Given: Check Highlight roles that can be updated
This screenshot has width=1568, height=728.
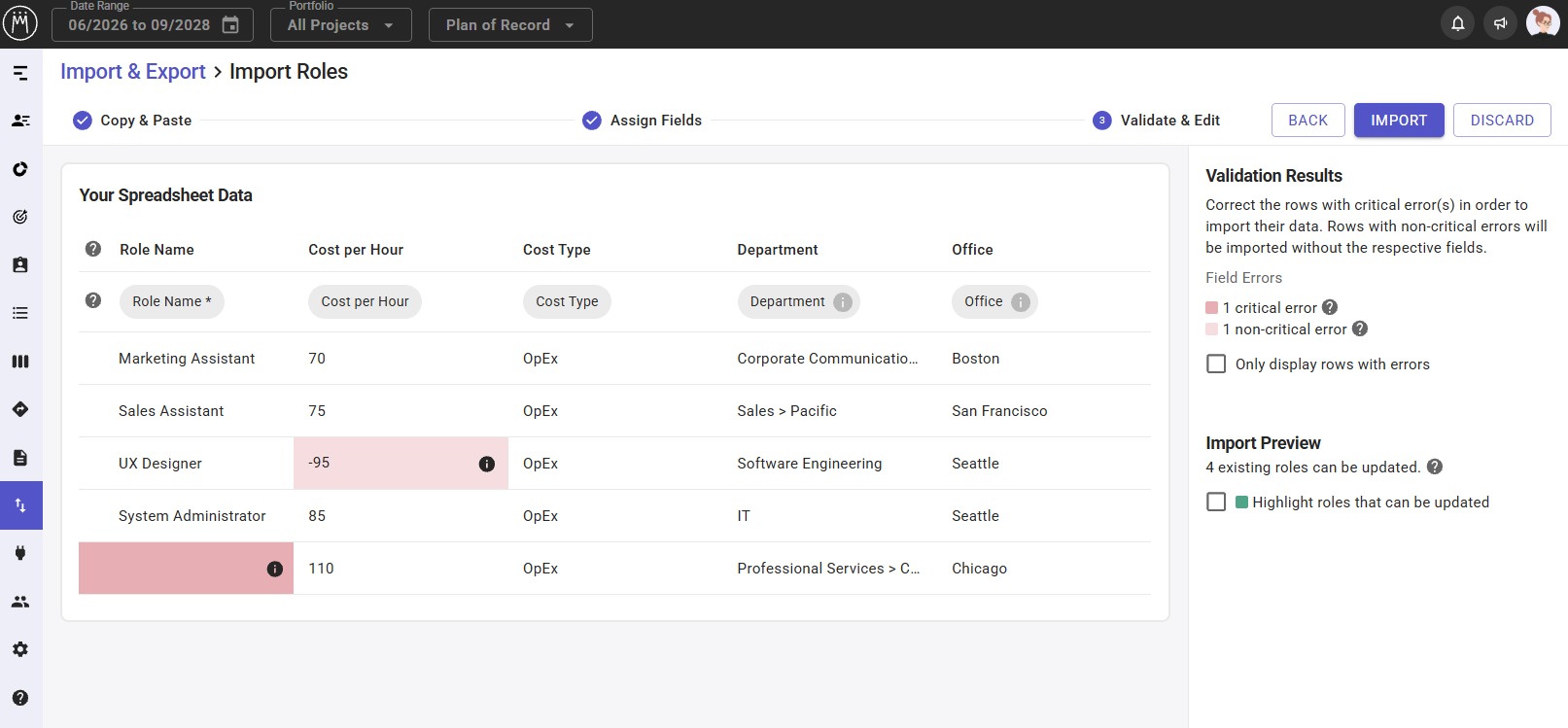Looking at the screenshot, I should 1216,502.
